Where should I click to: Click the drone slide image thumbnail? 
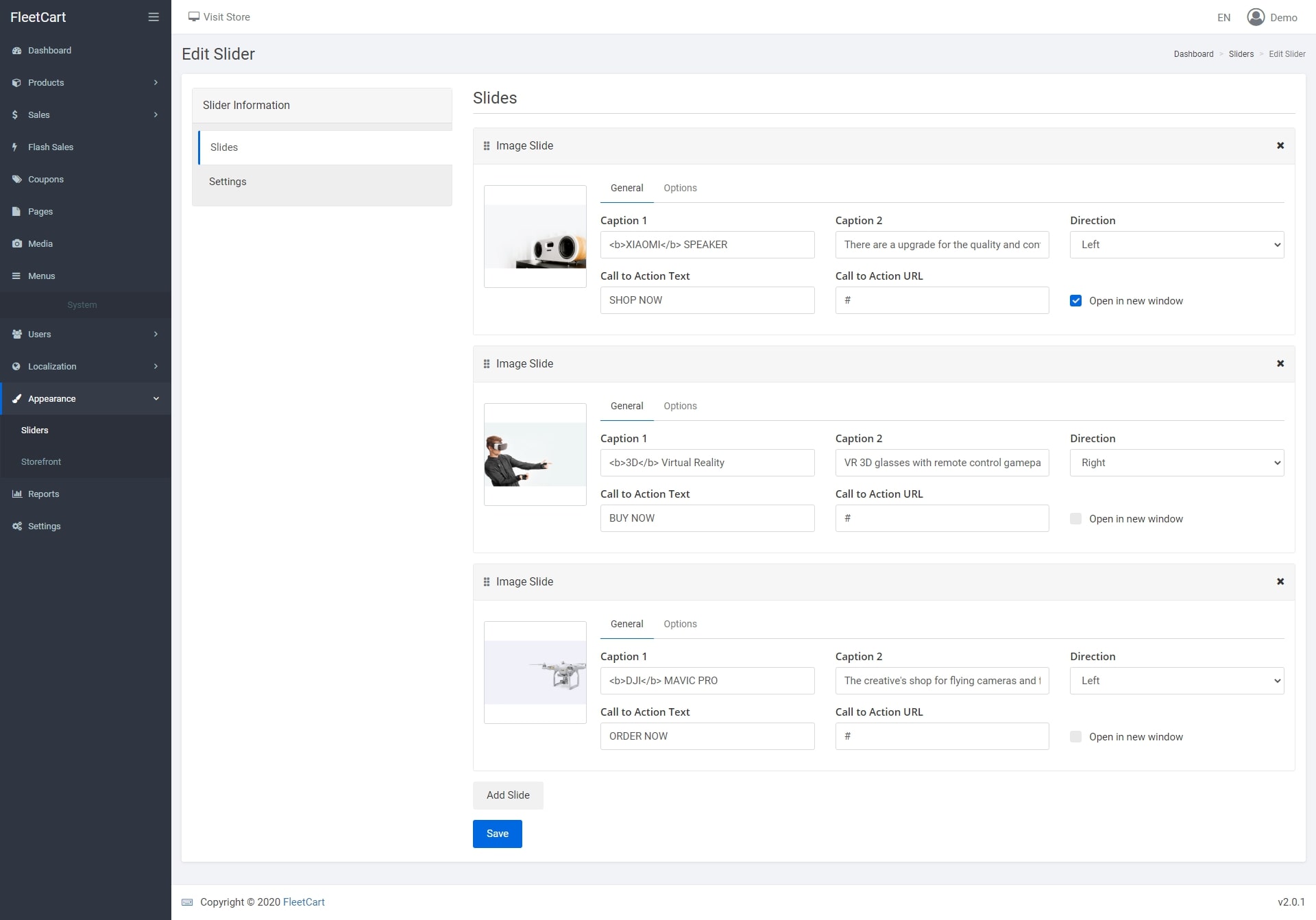click(x=535, y=673)
